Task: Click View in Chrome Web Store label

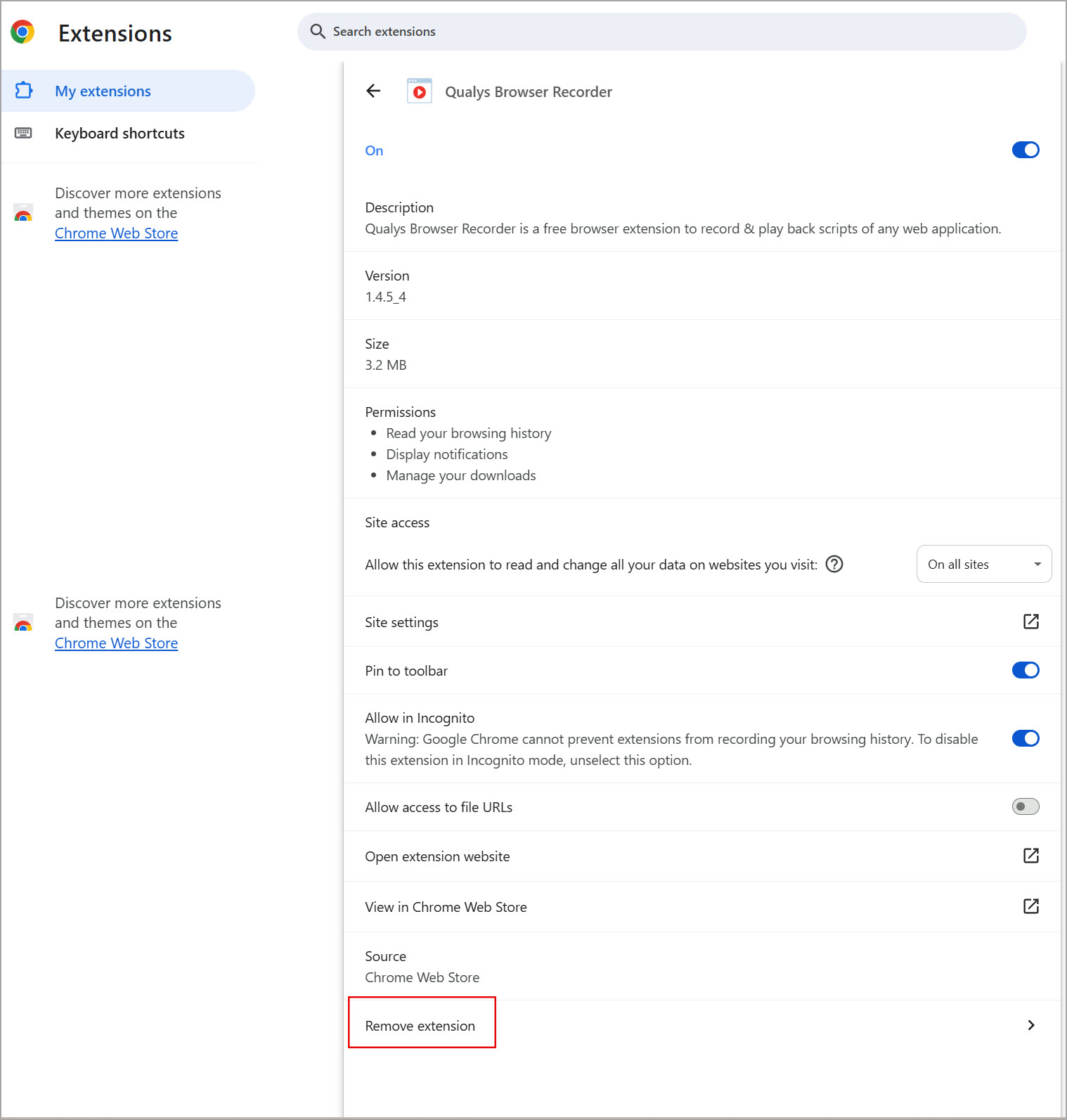Action: (446, 907)
